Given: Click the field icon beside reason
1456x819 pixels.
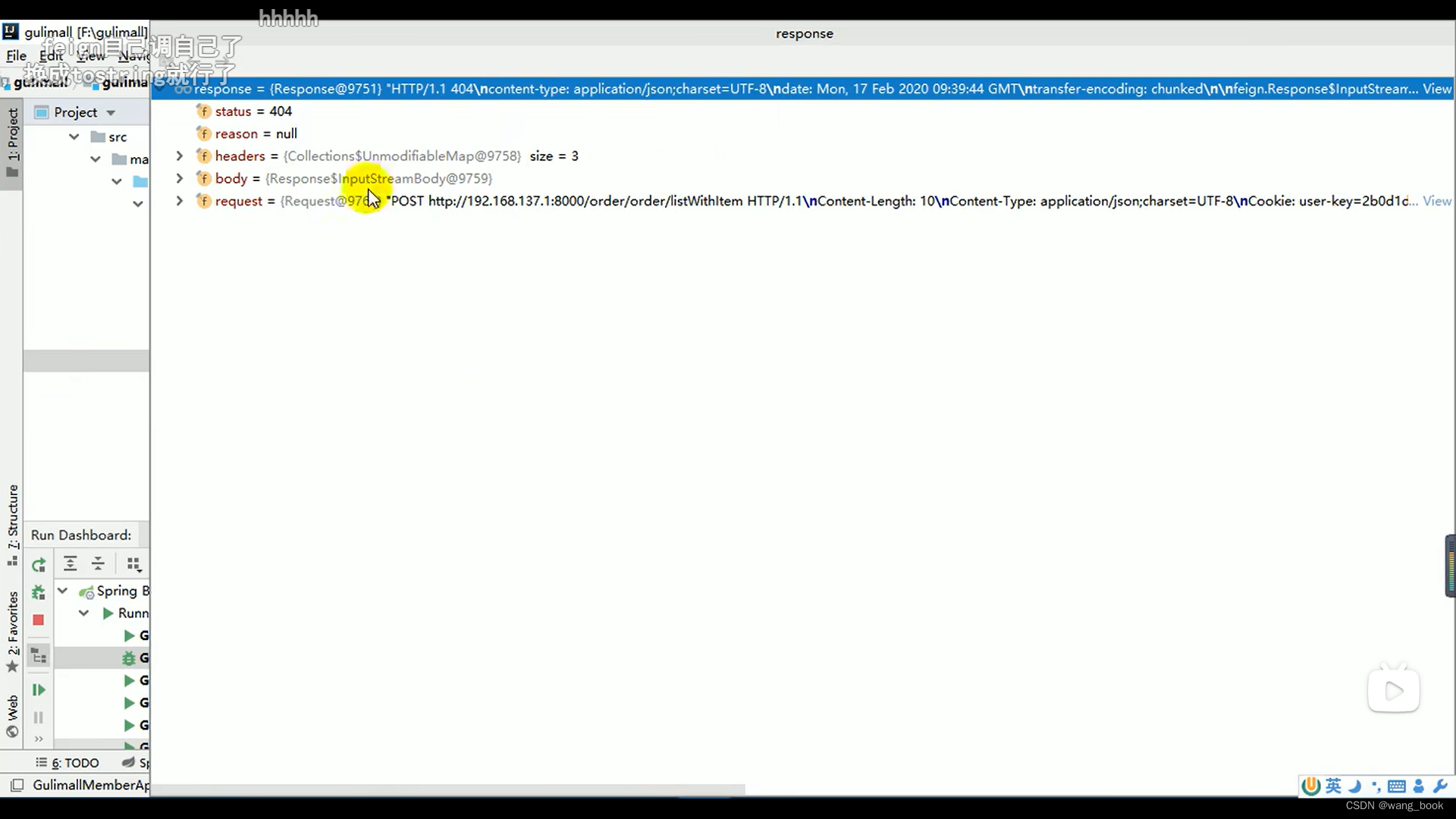Looking at the screenshot, I should point(203,133).
